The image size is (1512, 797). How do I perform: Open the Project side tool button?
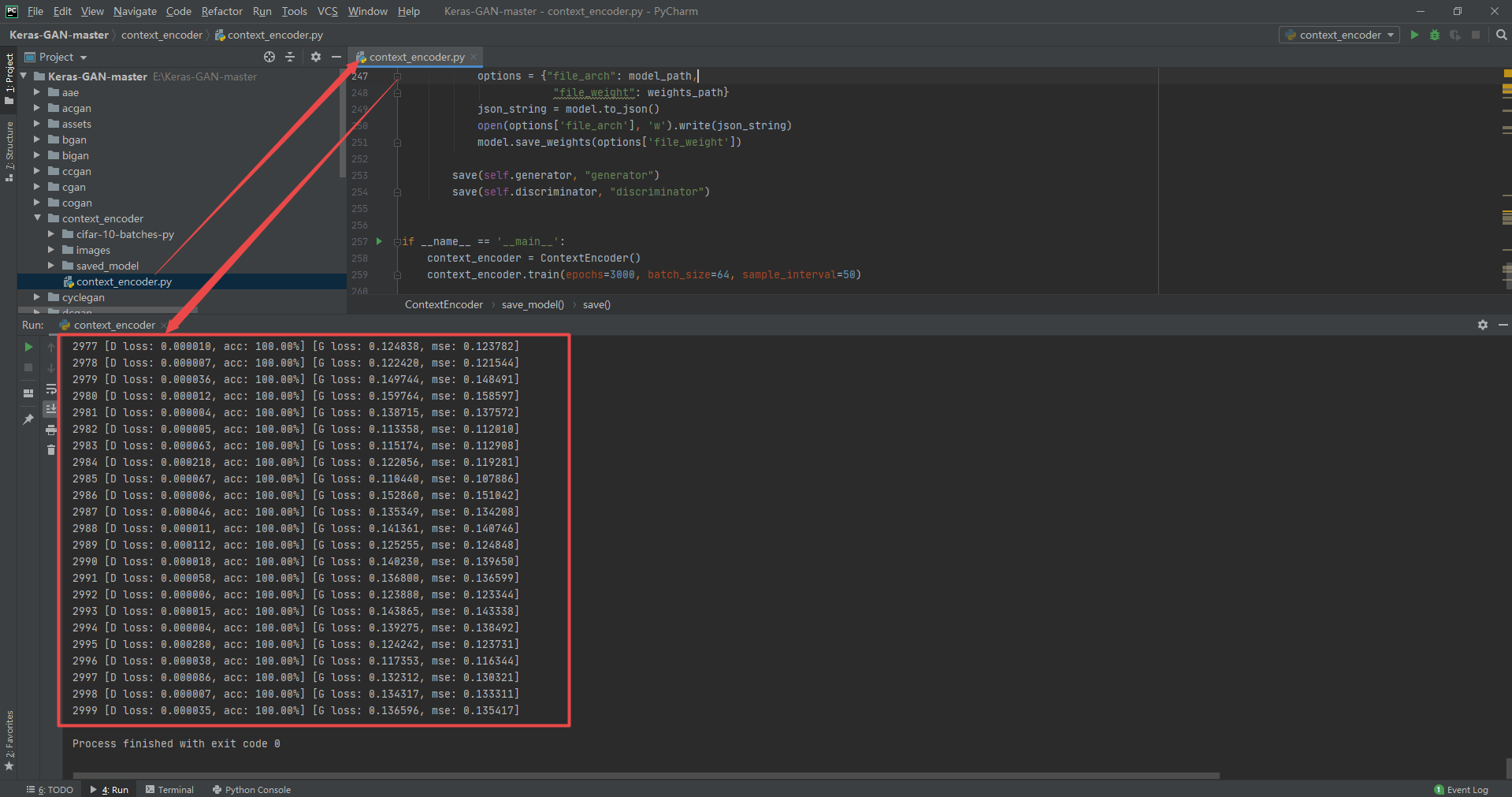tap(9, 78)
